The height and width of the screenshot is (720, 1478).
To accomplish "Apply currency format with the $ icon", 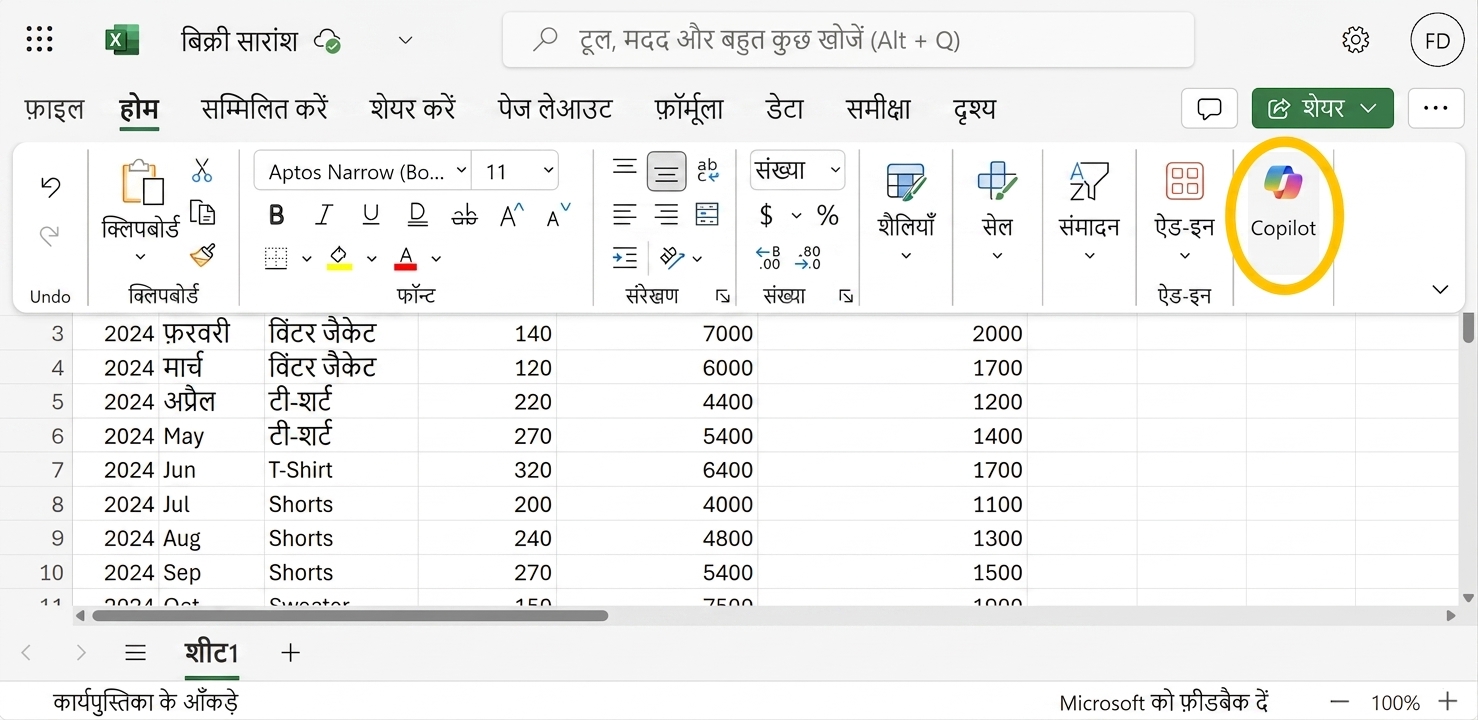I will [767, 215].
